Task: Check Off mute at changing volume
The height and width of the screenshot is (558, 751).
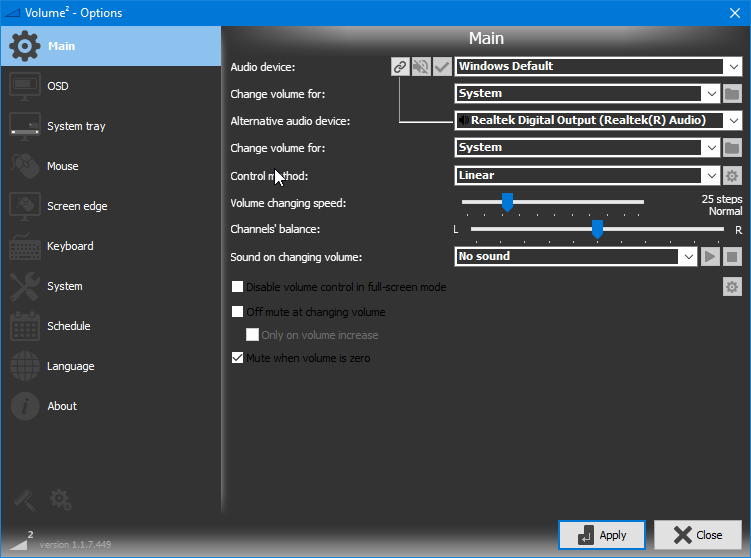Action: [x=238, y=312]
